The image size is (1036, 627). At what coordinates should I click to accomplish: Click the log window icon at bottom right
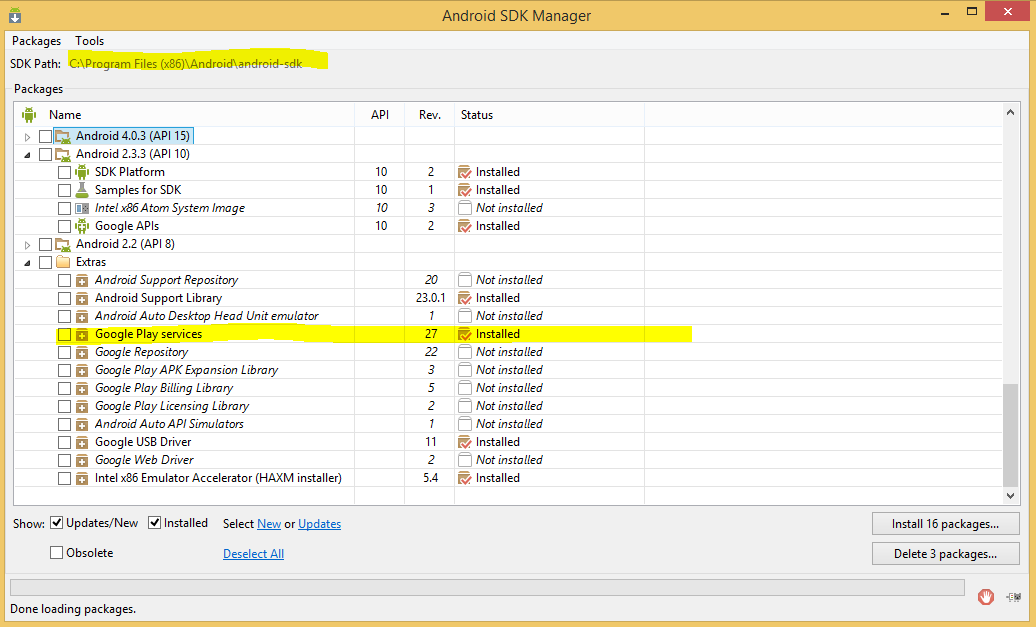[x=1014, y=597]
